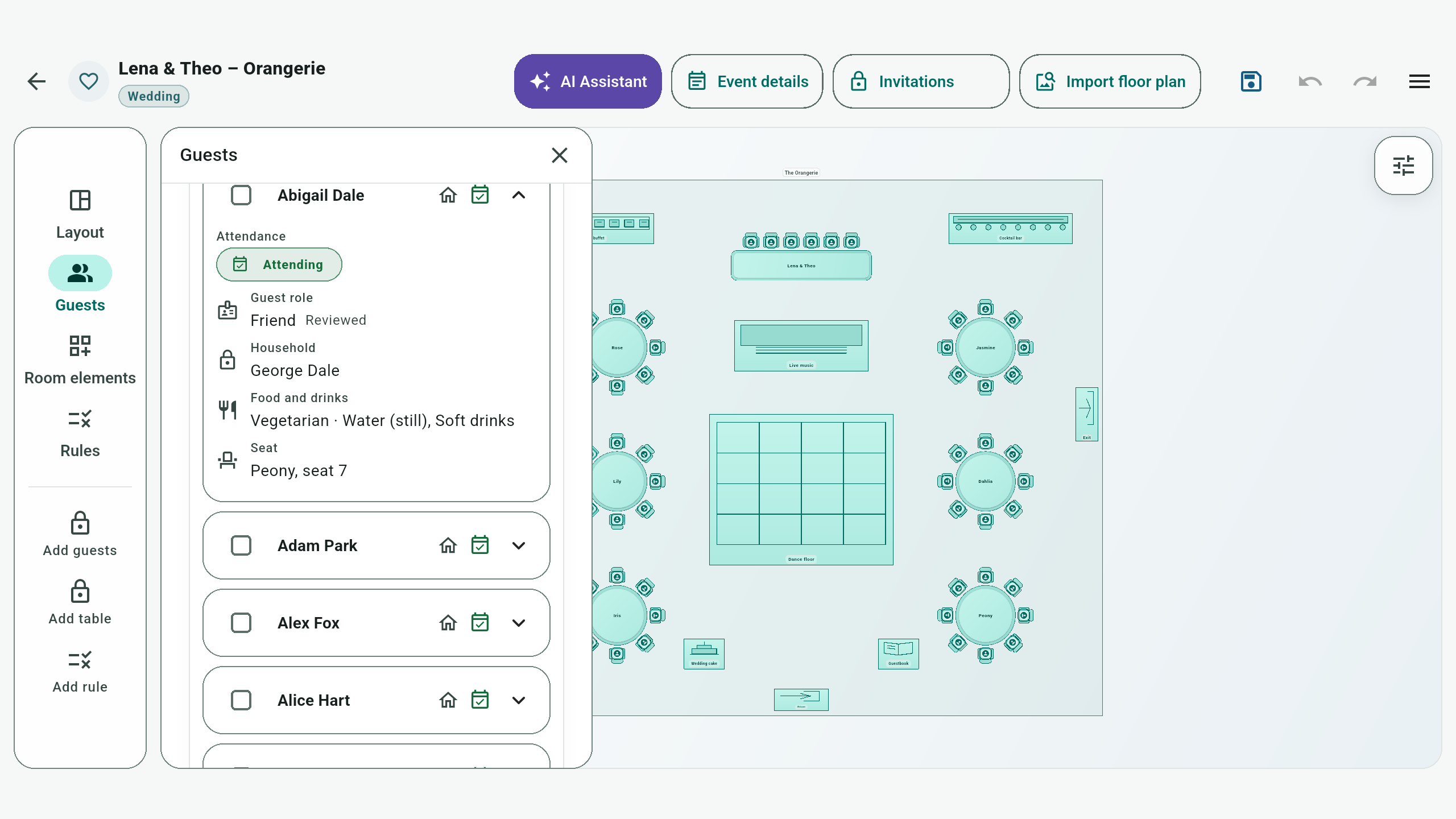
Task: Click the Exit door element on the floor plan
Action: (x=1086, y=414)
